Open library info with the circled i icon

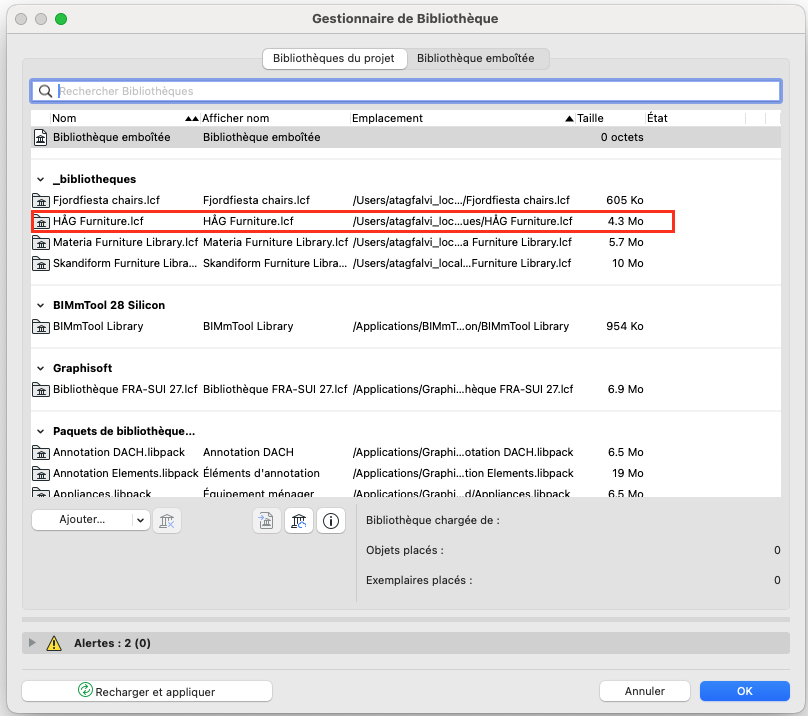(331, 521)
